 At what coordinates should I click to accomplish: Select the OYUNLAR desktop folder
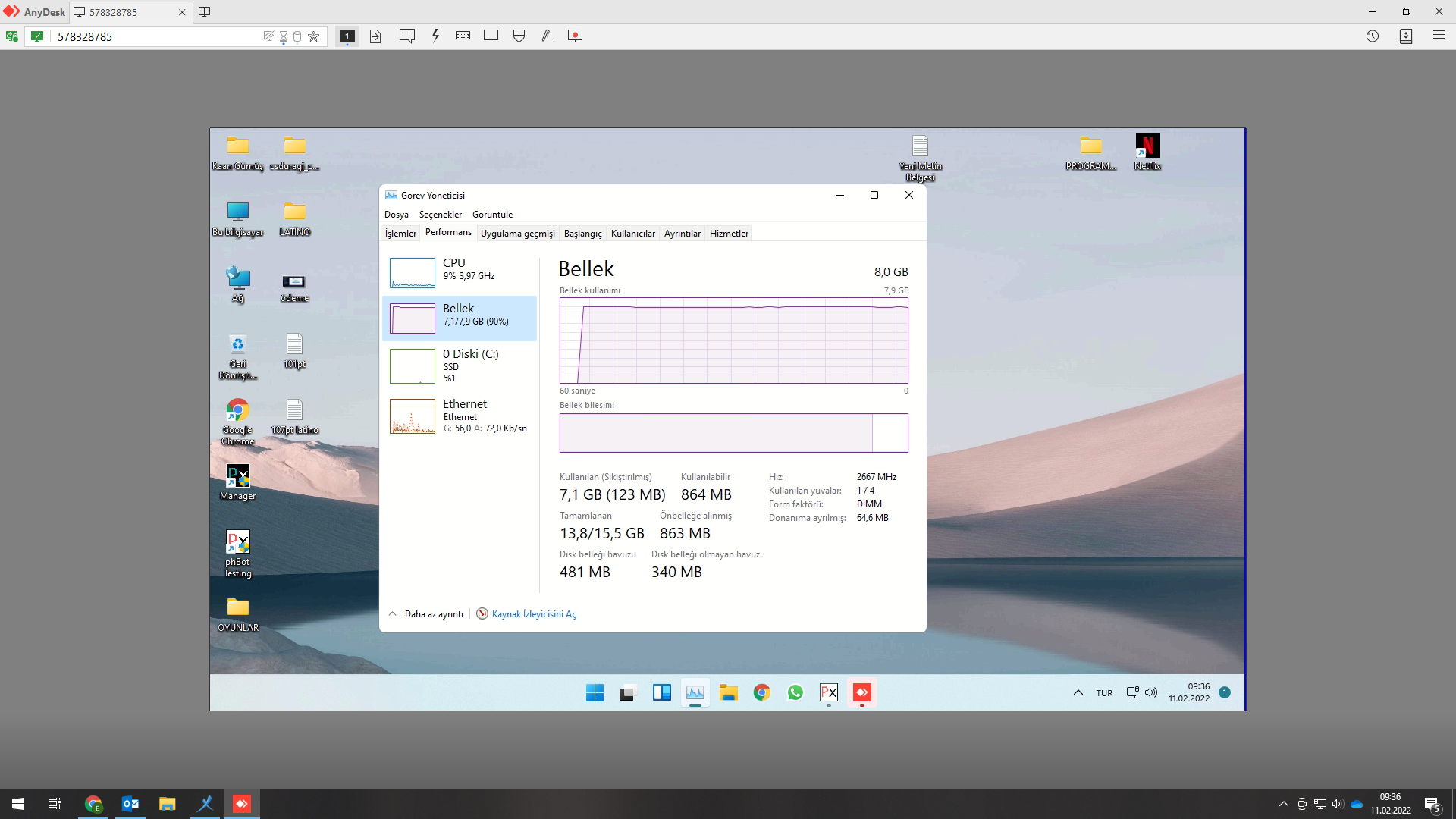[237, 615]
